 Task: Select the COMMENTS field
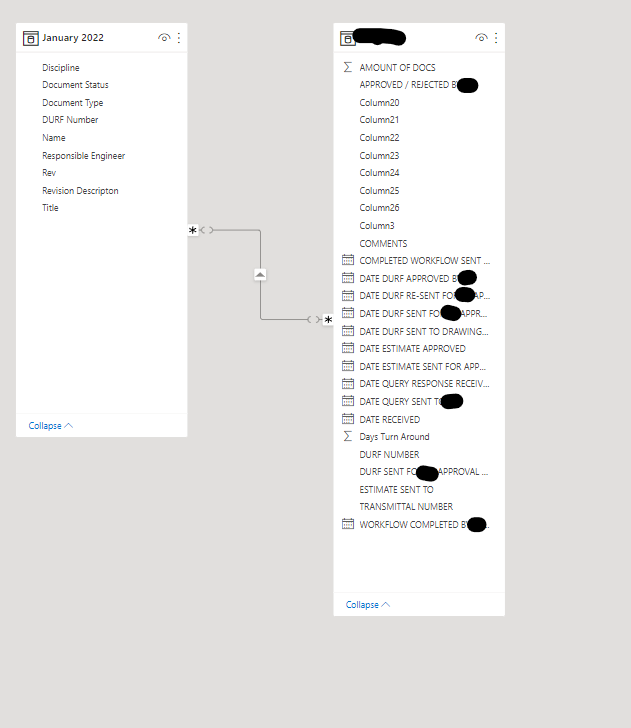[384, 244]
